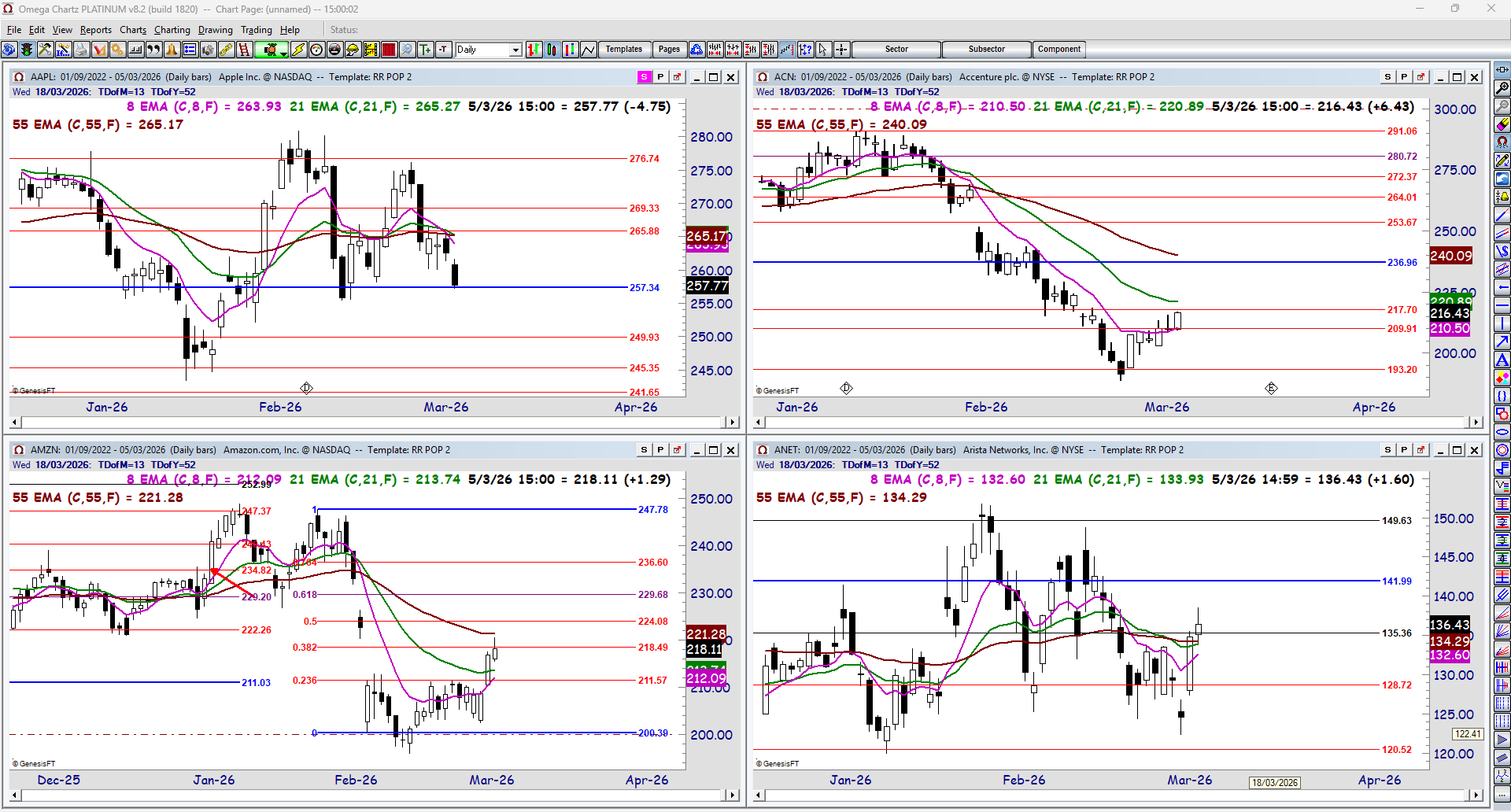Screen dimensions: 1511x812
Task: Toggle the S button on AMZN chart
Action: tap(644, 450)
